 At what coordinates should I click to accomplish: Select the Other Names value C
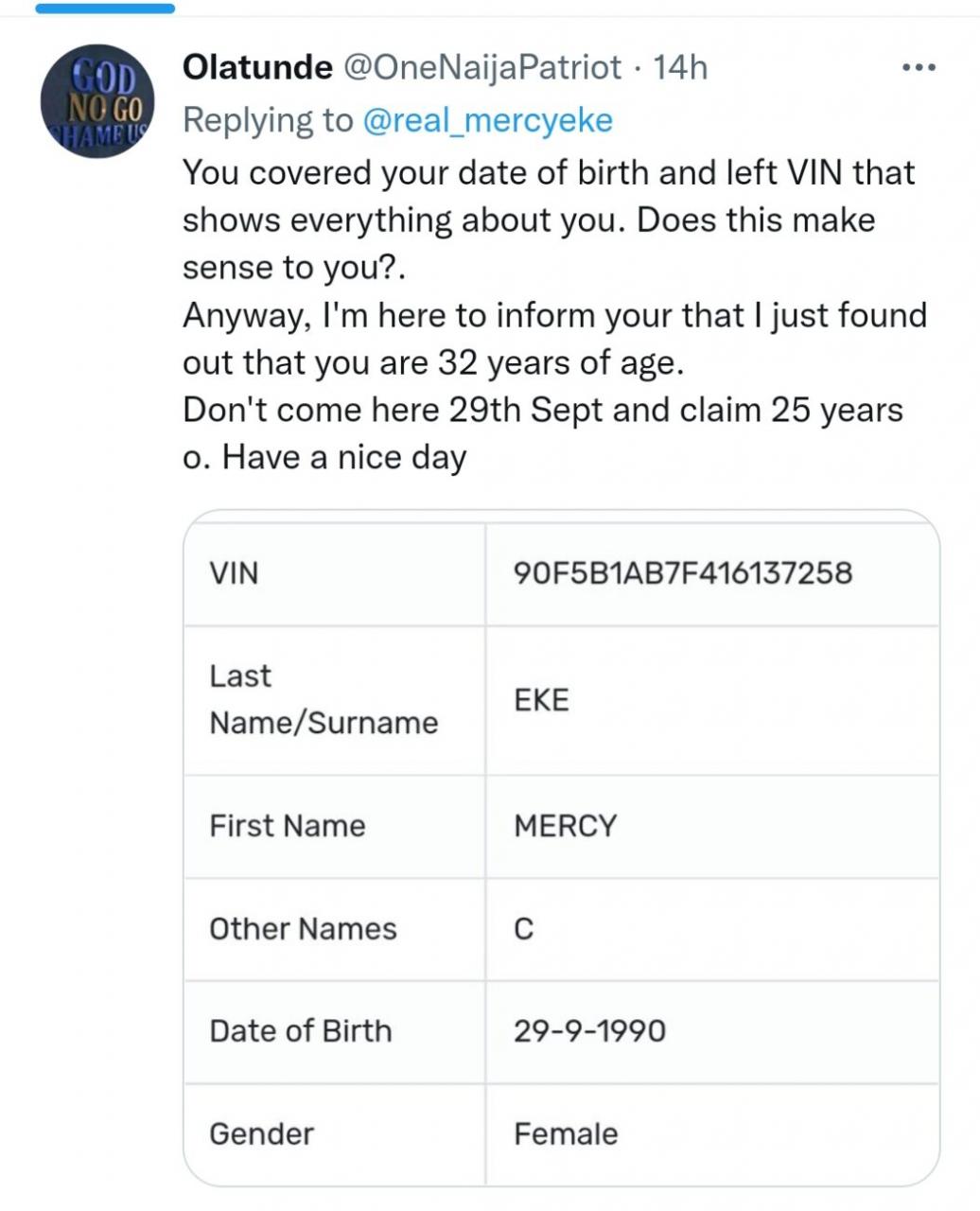click(524, 930)
